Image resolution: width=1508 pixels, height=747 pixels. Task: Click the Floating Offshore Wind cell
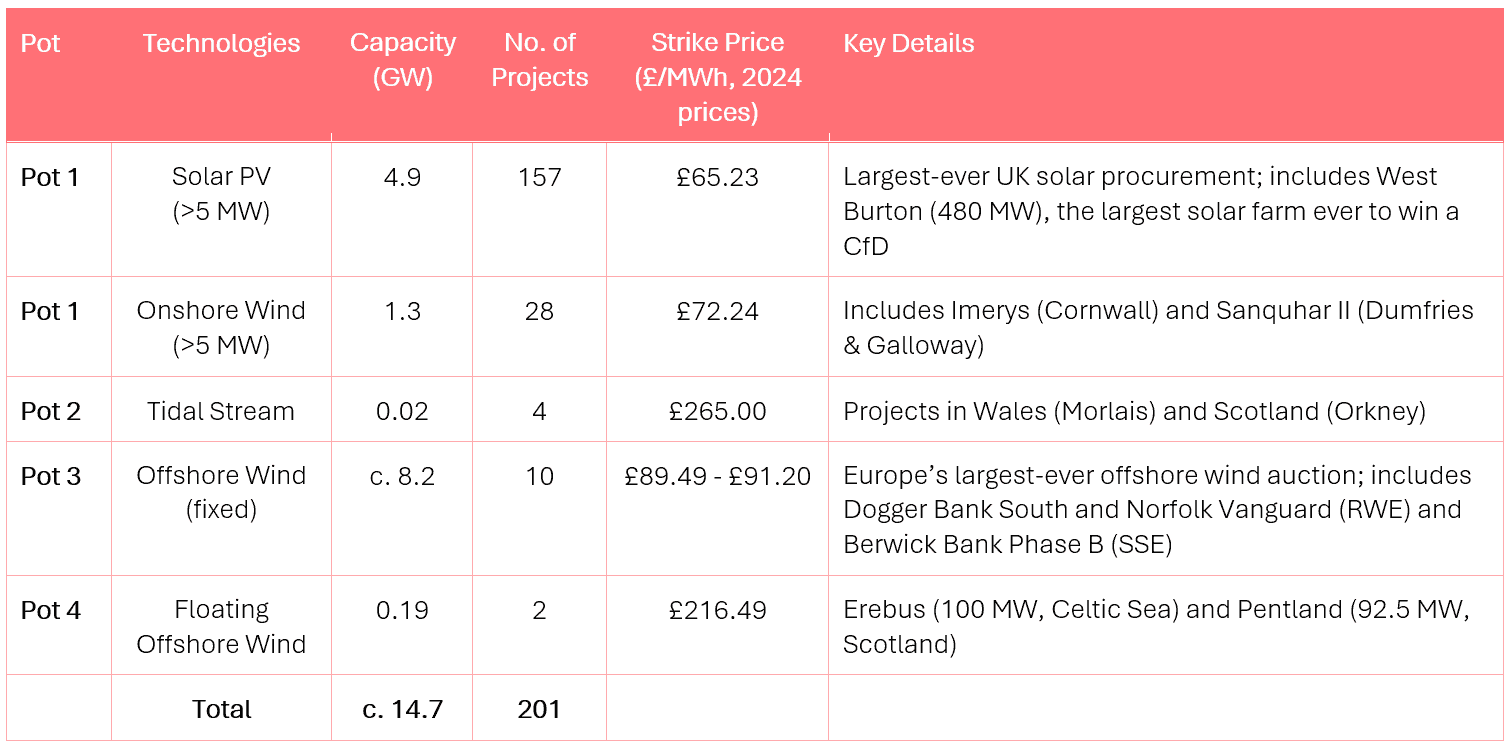[x=221, y=626]
